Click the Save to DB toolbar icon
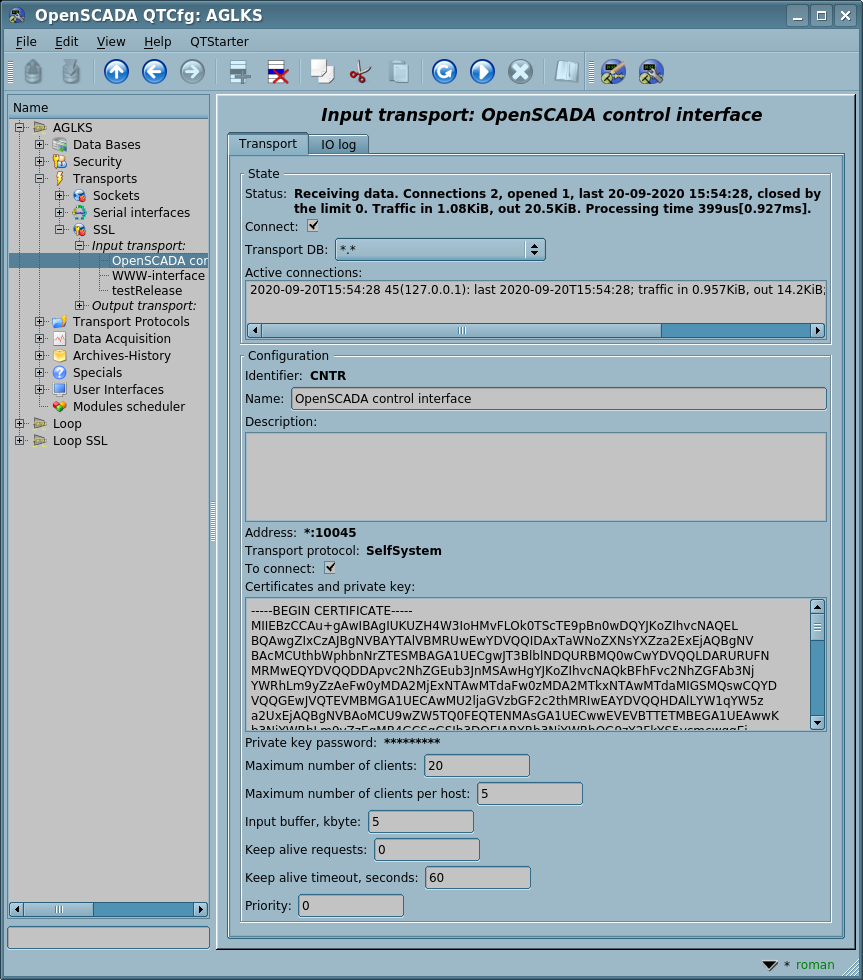The height and width of the screenshot is (980, 863). tap(71, 72)
